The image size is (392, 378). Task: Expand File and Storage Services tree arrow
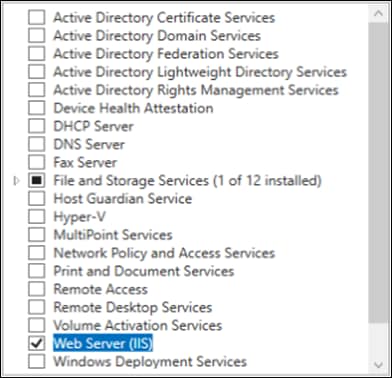coord(16,181)
